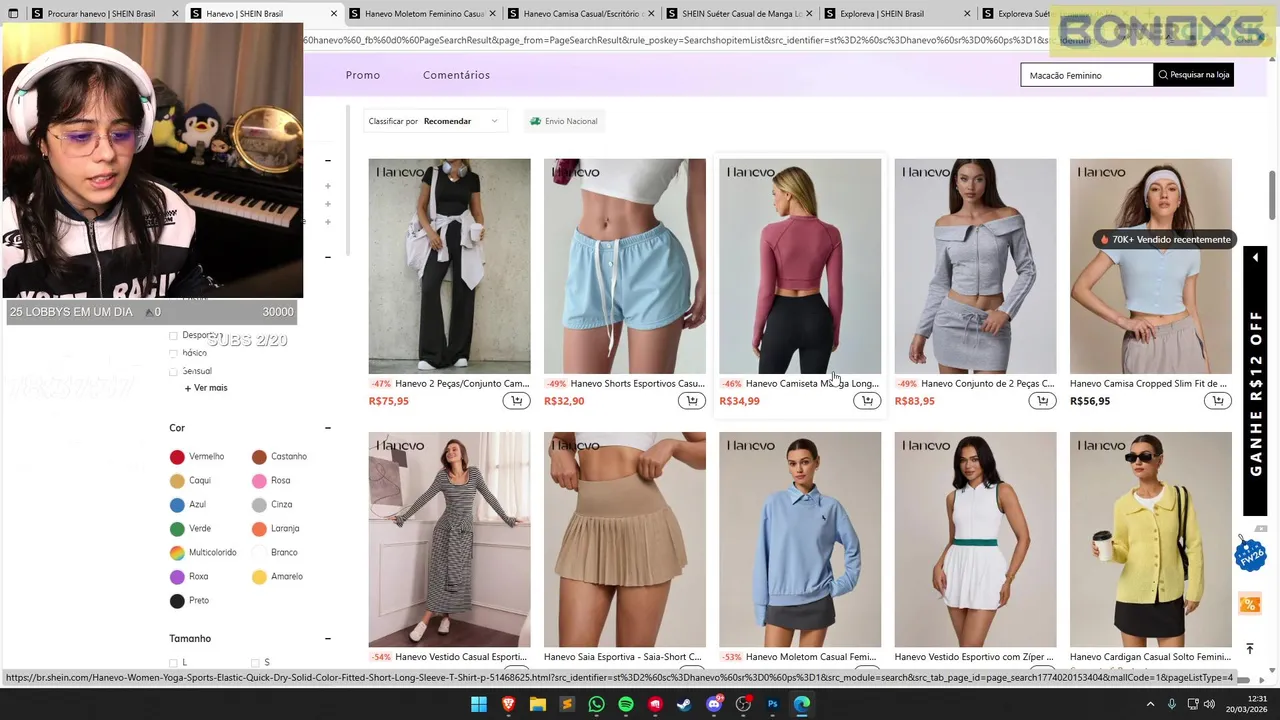
Task: Click the microphone icon in system tray
Action: [x=1171, y=704]
